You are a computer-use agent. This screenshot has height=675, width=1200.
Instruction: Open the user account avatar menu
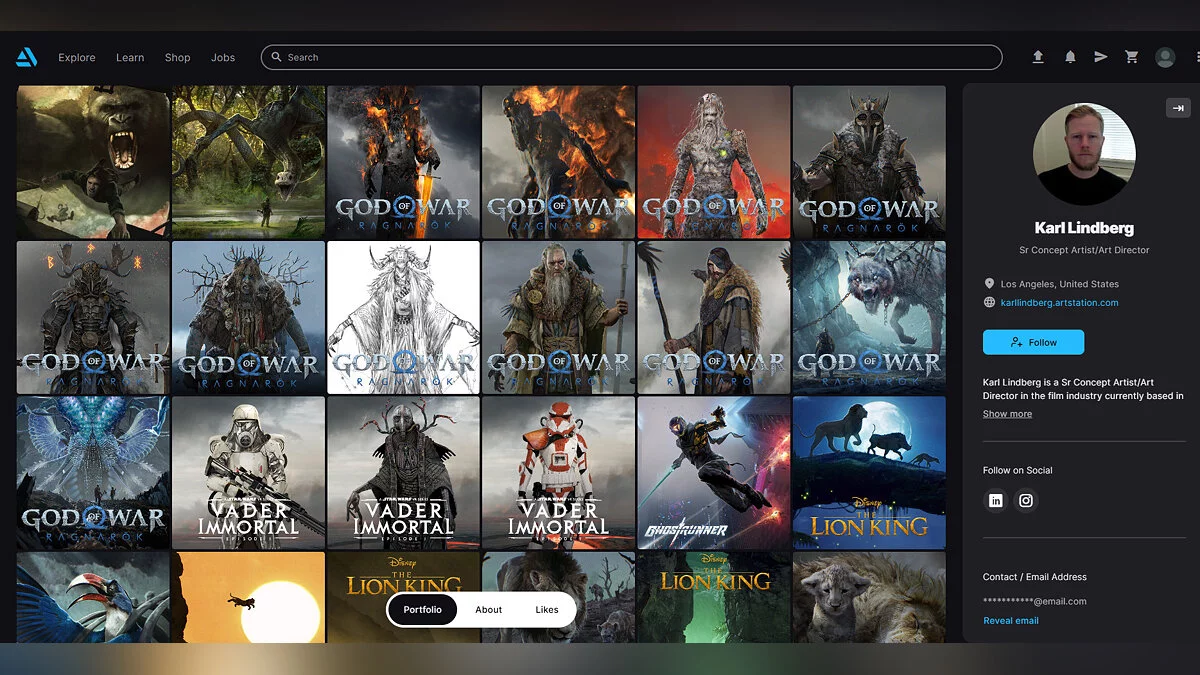[x=1165, y=57]
